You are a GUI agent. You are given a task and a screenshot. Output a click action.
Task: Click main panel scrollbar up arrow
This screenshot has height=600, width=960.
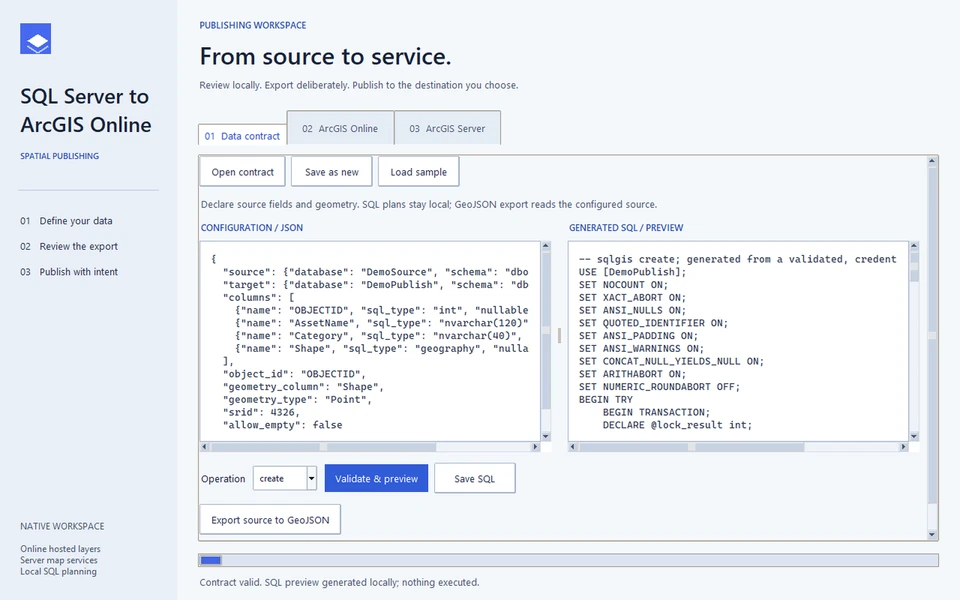pyautogui.click(x=932, y=162)
